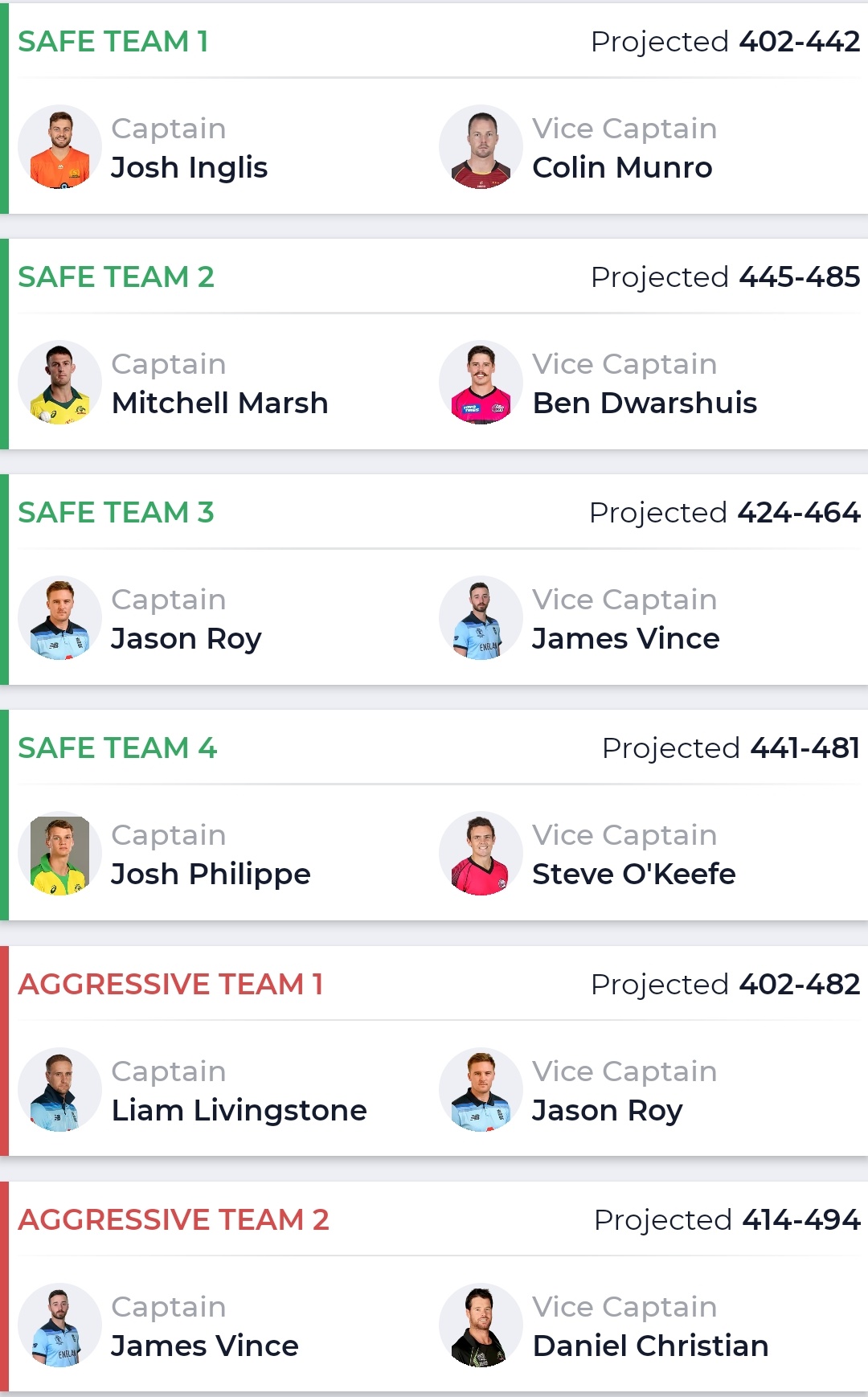Select Aggressive Team 2 heading

pos(174,1219)
